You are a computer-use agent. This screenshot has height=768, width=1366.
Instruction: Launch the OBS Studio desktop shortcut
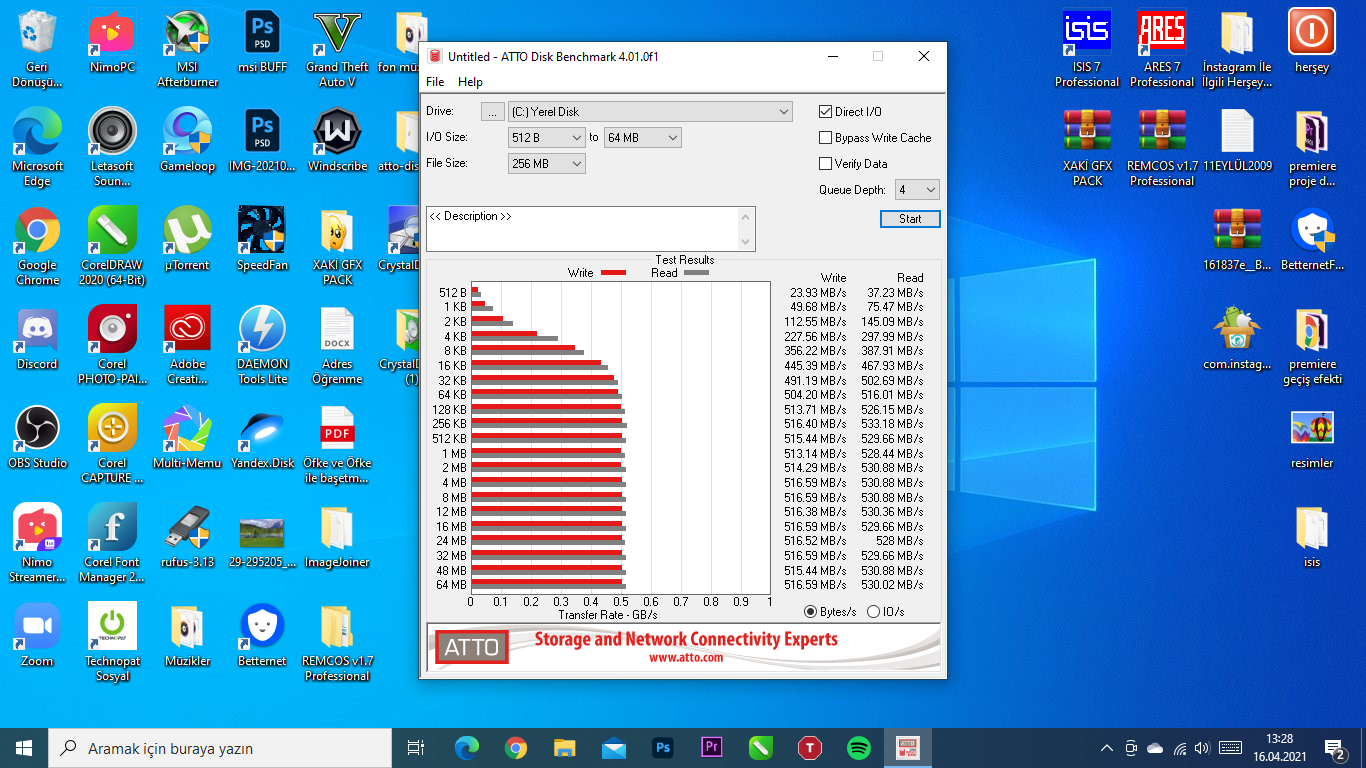coord(37,438)
